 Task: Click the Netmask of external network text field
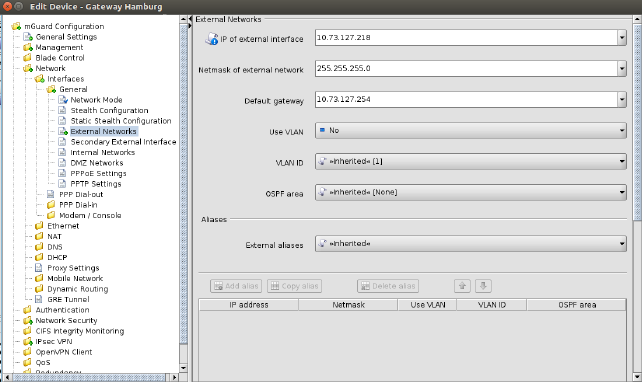466,68
